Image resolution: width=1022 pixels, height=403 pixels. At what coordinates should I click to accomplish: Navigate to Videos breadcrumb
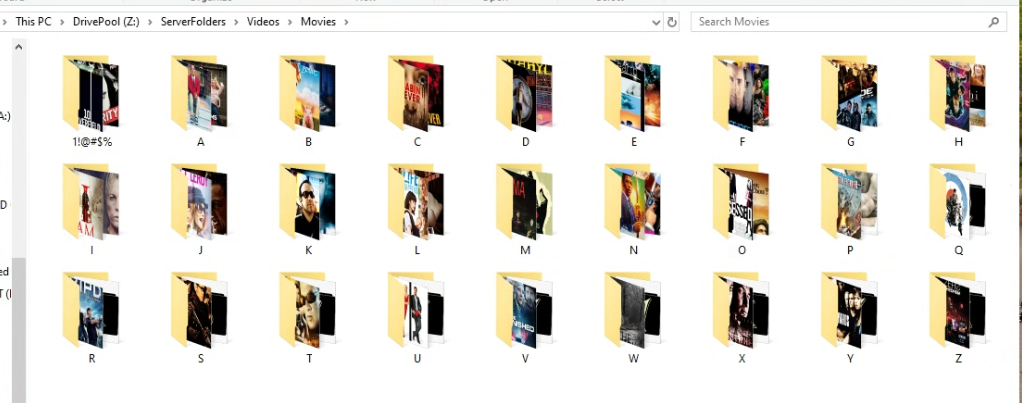(263, 22)
